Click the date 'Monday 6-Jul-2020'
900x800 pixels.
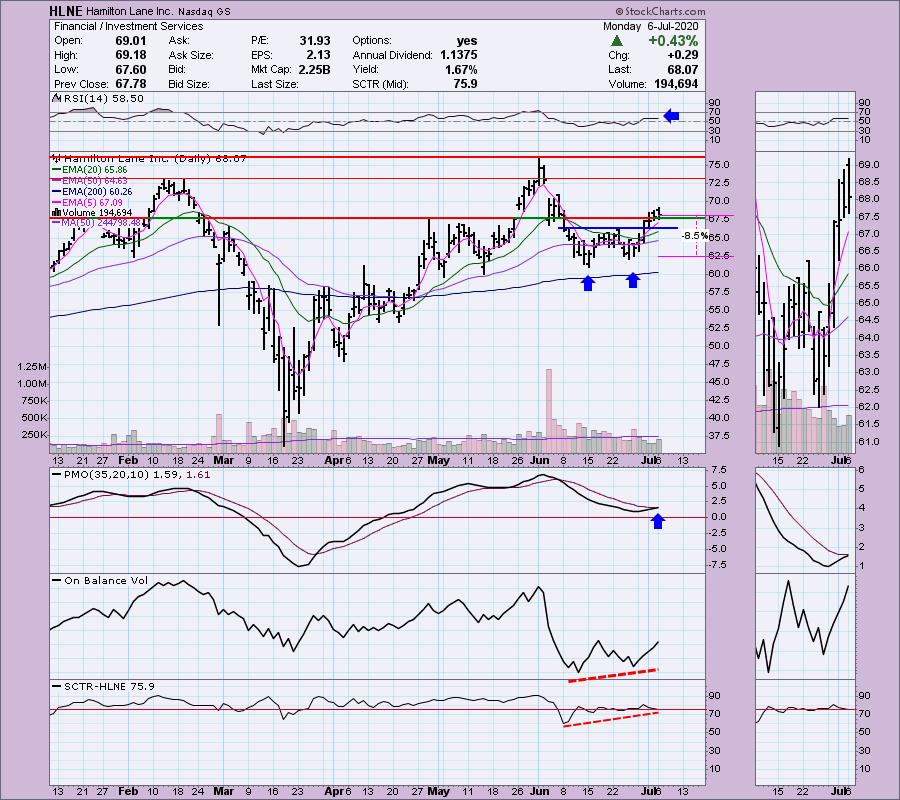(x=650, y=26)
